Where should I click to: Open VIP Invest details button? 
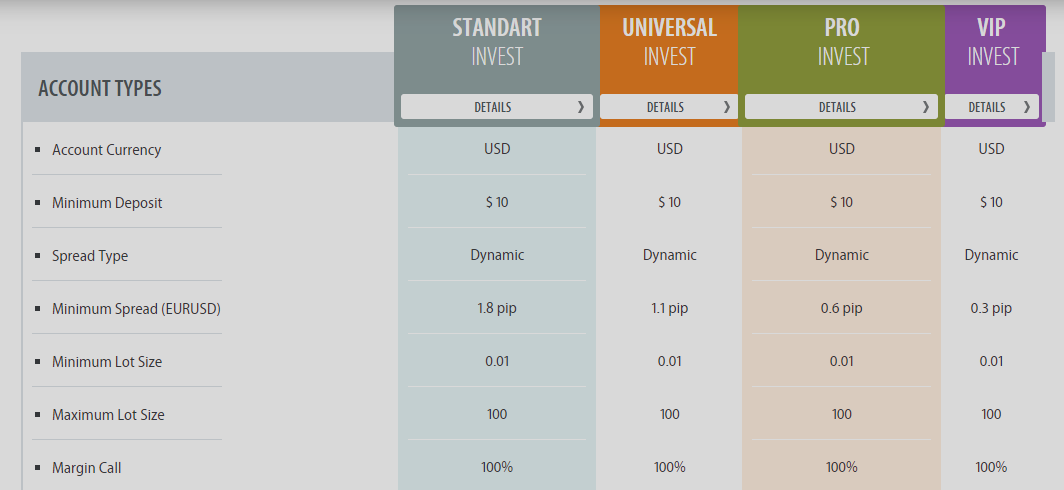pos(991,107)
